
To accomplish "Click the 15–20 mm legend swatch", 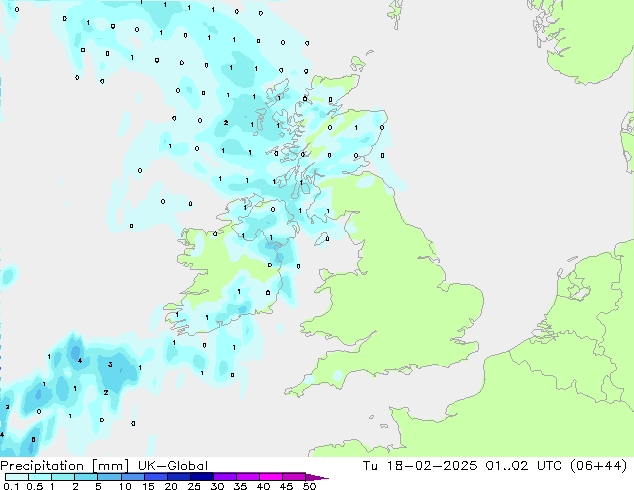I will (156, 477).
